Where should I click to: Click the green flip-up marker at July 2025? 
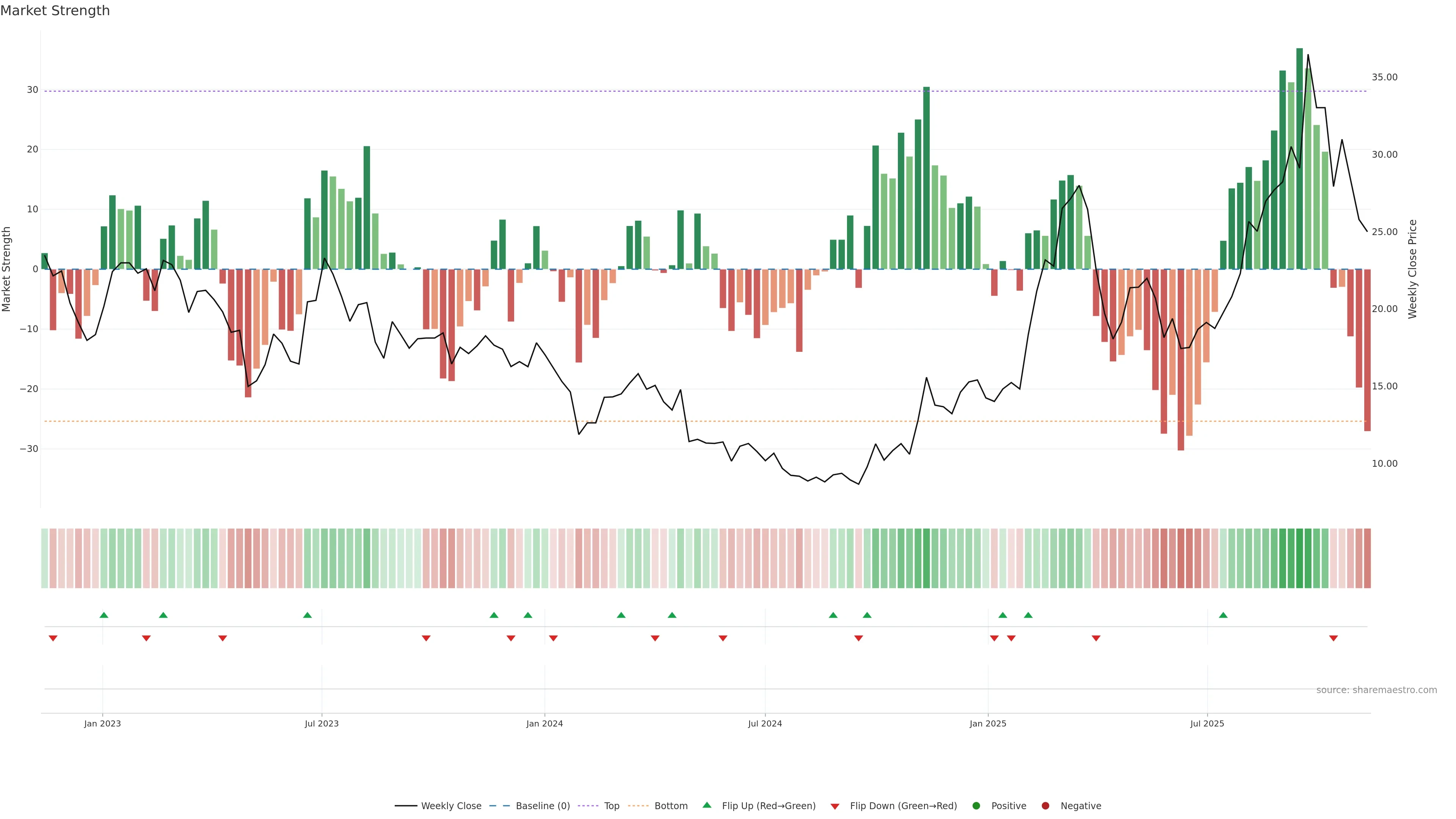[1223, 615]
